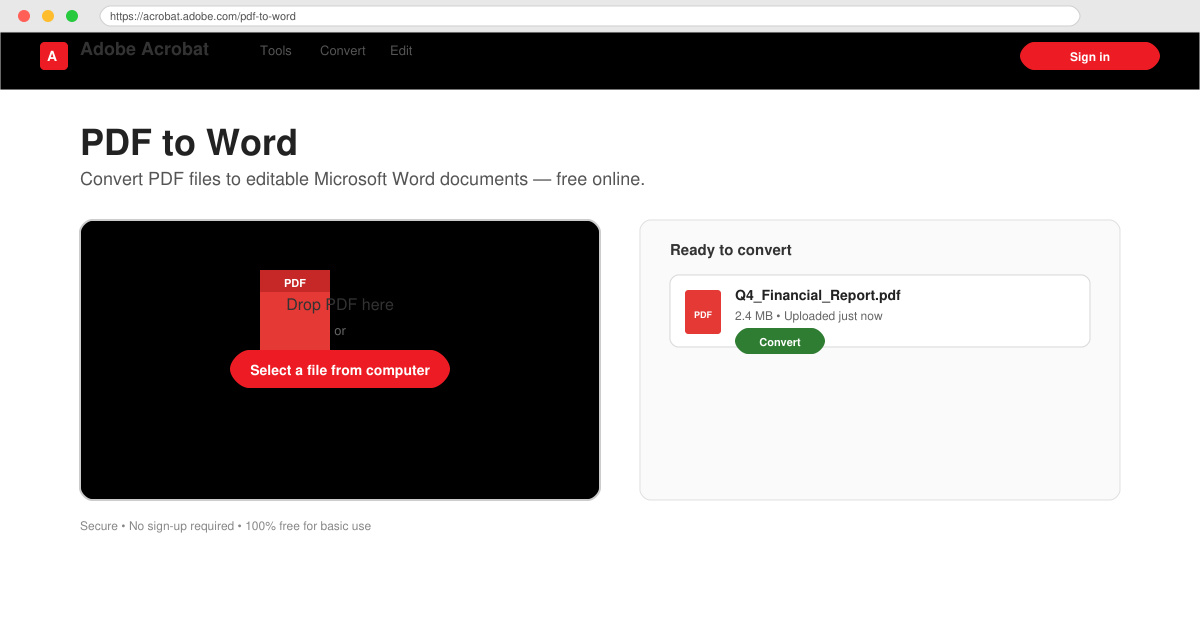Screen dimensions: 1200x630
Task: Minimize the window with yellow button
Action: (x=48, y=16)
